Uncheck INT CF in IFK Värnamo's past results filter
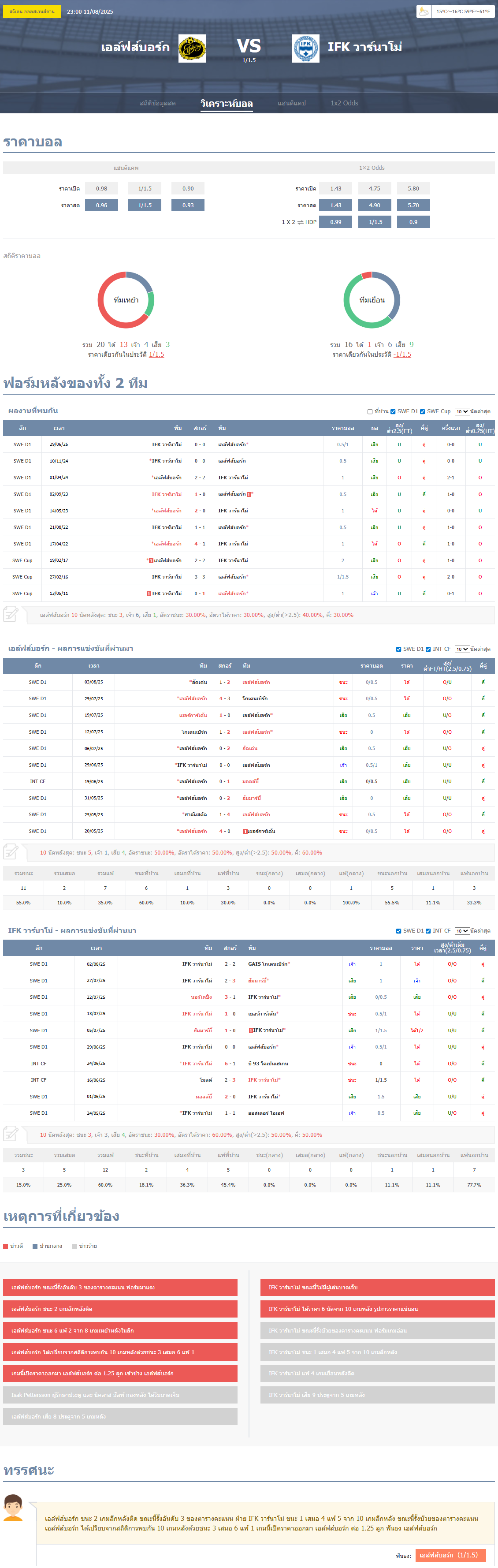This screenshot has width=498, height=1568. pos(428,931)
